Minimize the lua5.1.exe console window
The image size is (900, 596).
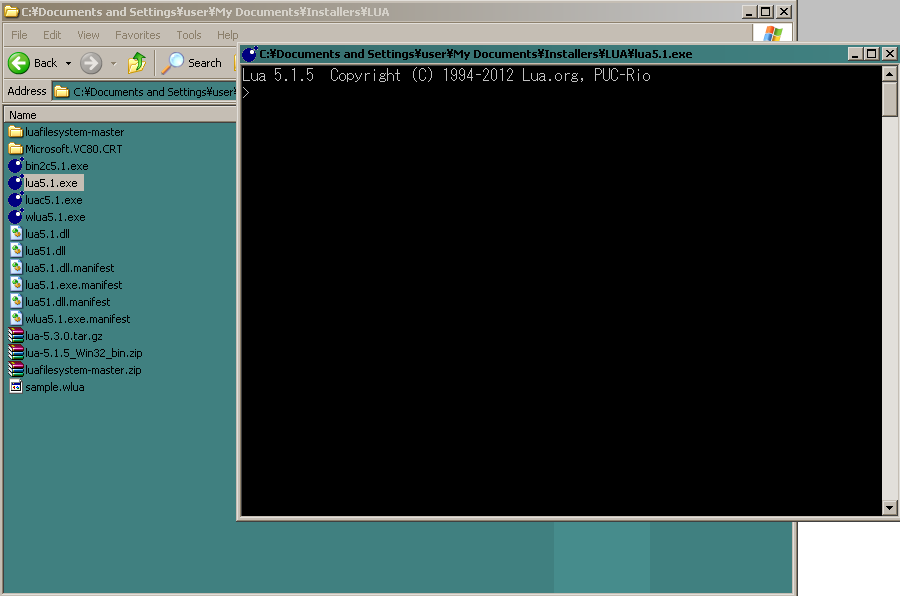(x=855, y=54)
